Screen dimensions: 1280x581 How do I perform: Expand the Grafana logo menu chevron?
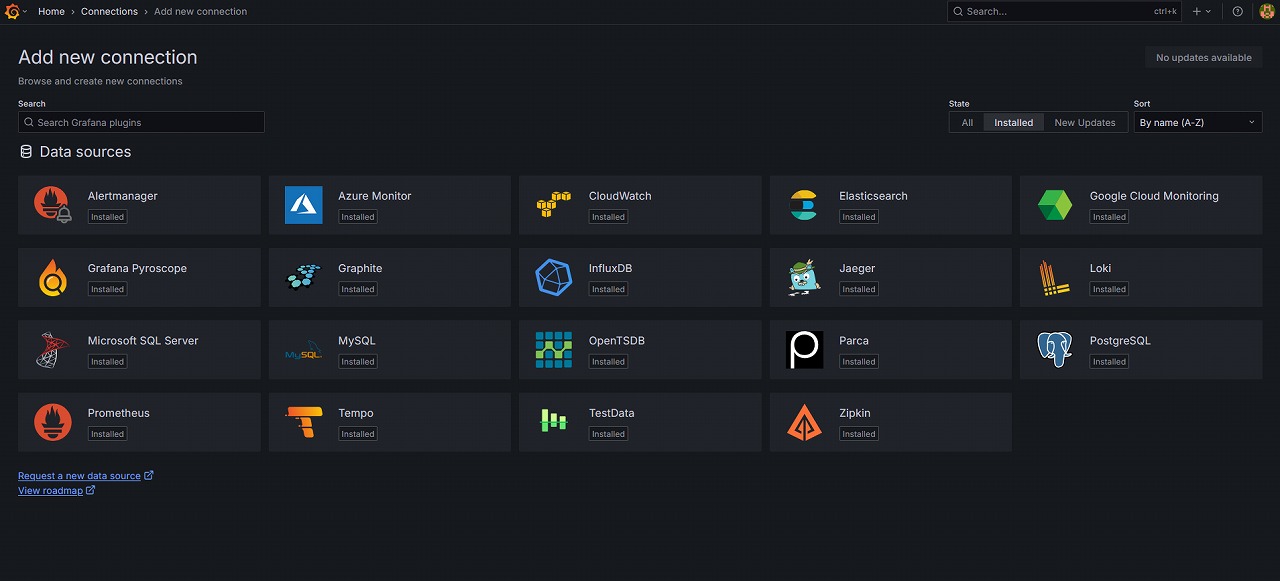25,12
